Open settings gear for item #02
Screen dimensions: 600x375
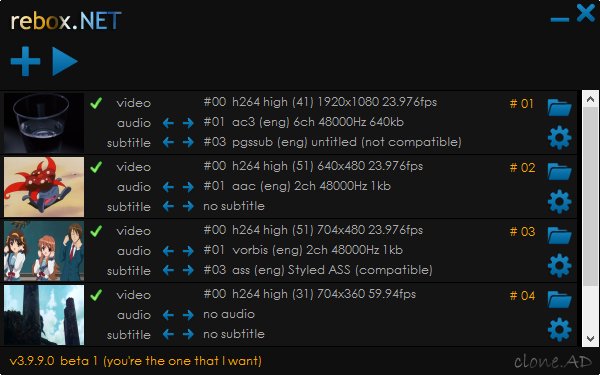pos(559,201)
